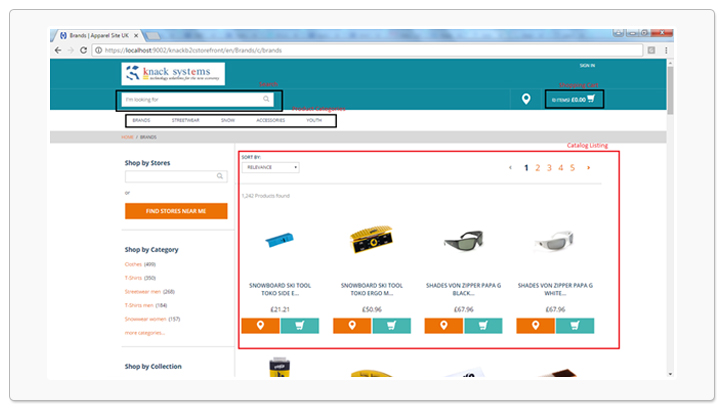Image resolution: width=724 pixels, height=410 pixels.
Task: Go to results page 3
Action: [549, 168]
